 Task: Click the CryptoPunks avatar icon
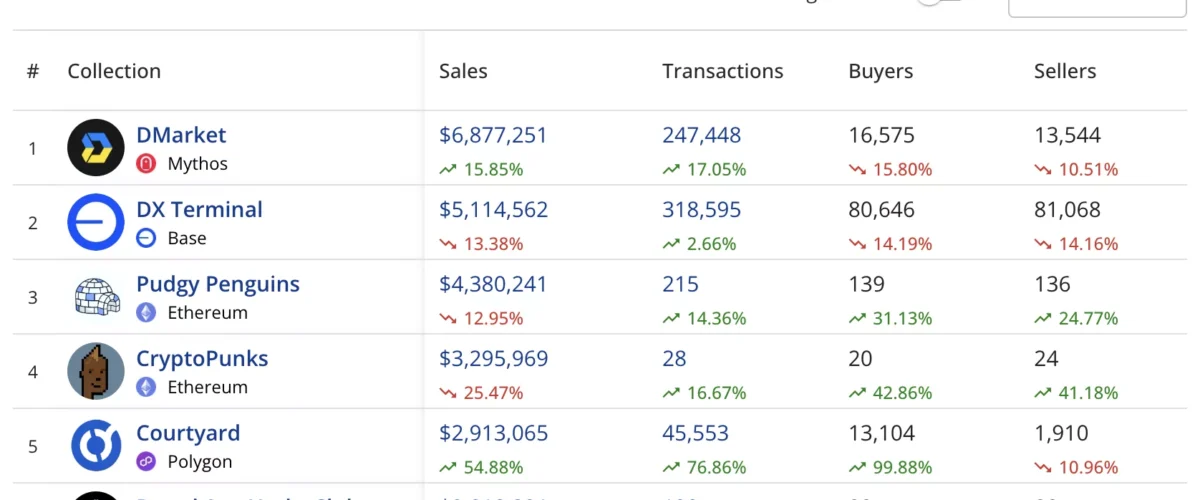[96, 371]
